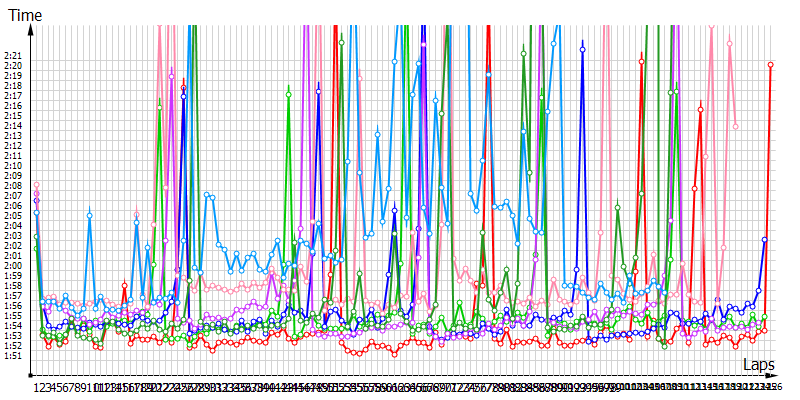Select the first light blue spike at 2:05

[90, 214]
